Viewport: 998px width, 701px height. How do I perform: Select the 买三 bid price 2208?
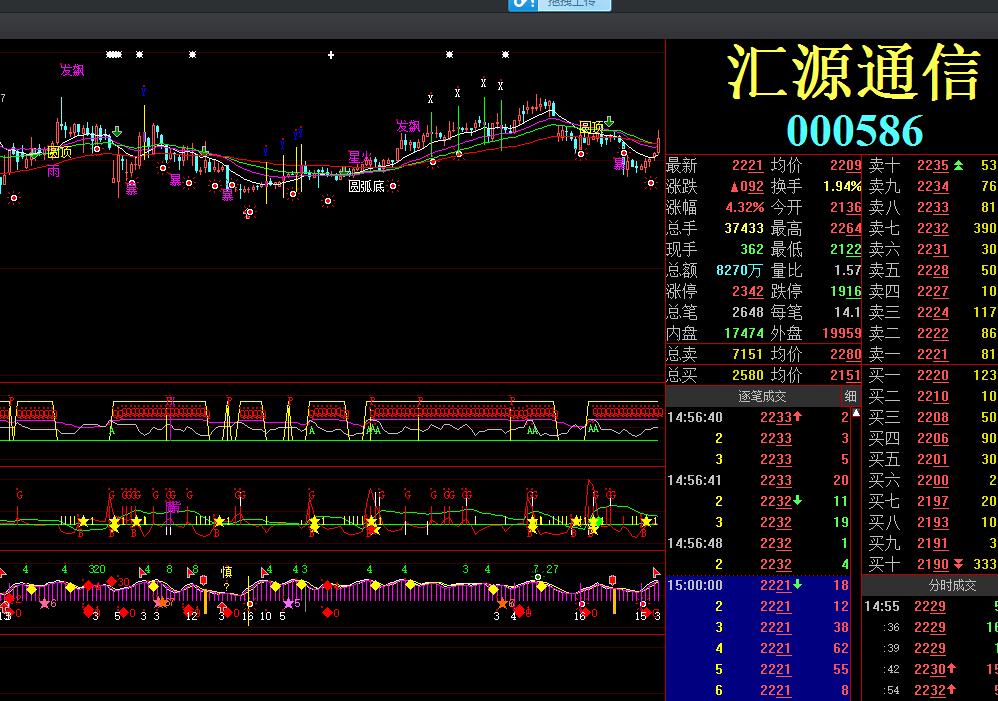(x=932, y=417)
